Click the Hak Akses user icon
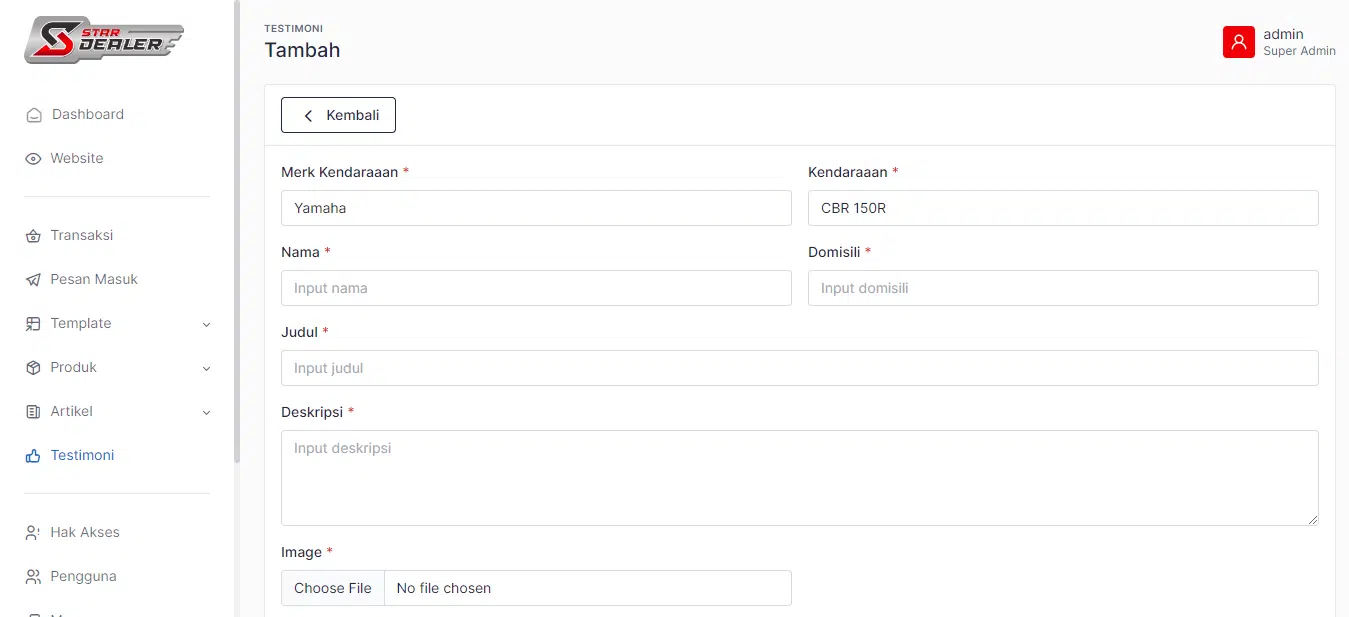The width and height of the screenshot is (1349, 617). tap(33, 533)
